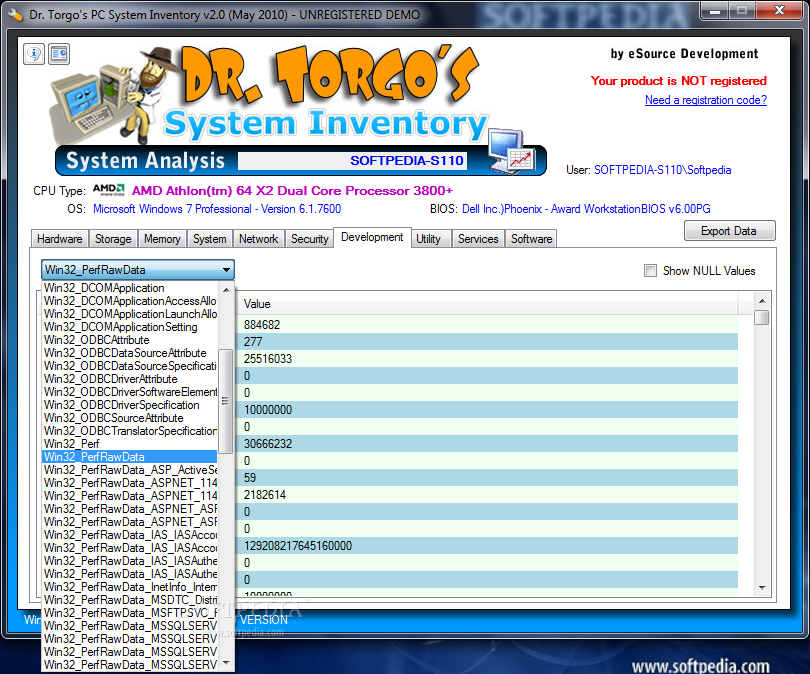810x674 pixels.
Task: Click the data table scrollbar thumb
Action: point(762,317)
